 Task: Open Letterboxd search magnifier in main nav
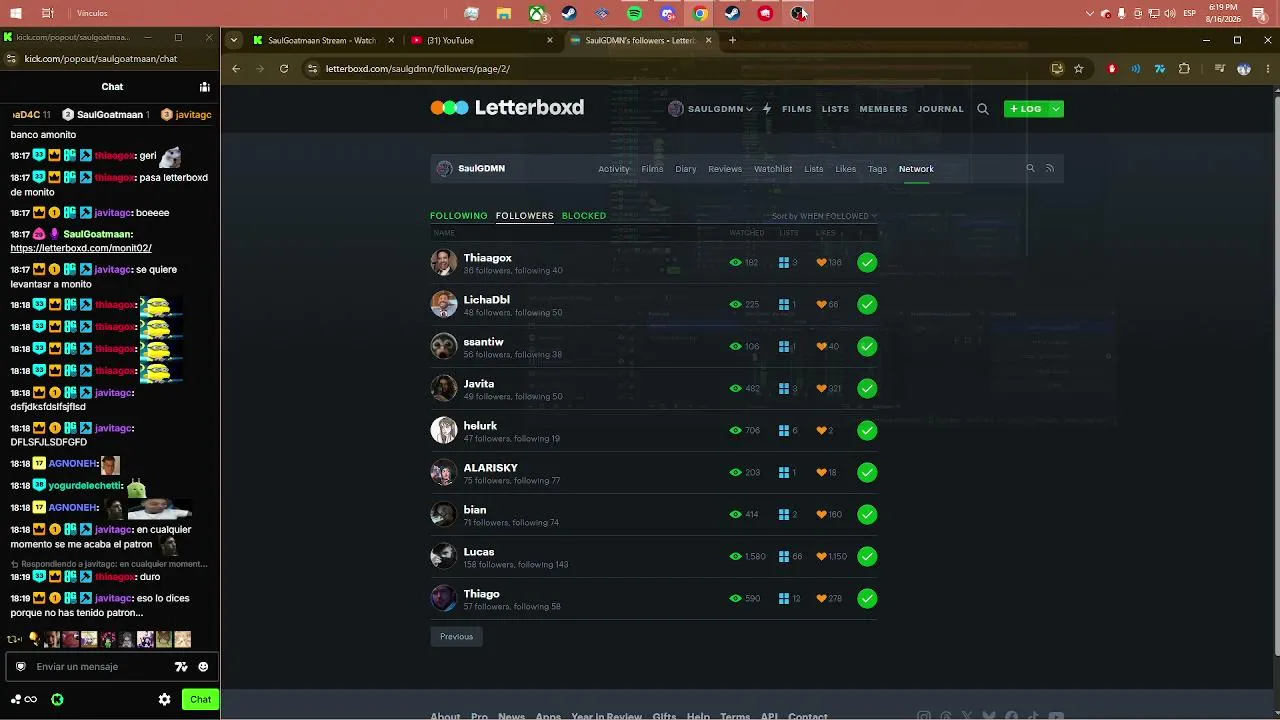click(983, 109)
